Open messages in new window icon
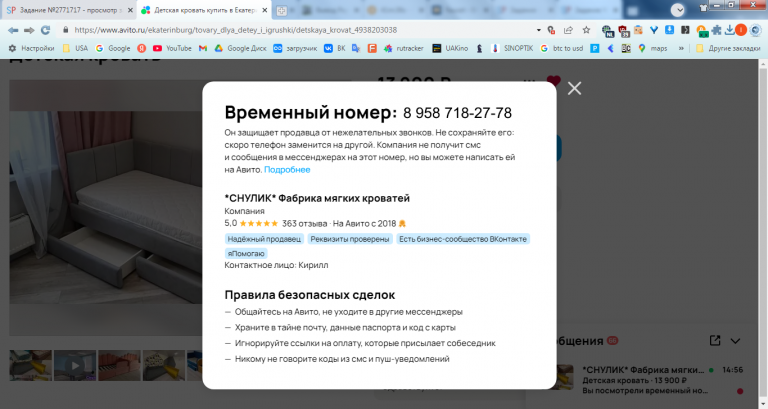The width and height of the screenshot is (768, 409). click(x=715, y=340)
